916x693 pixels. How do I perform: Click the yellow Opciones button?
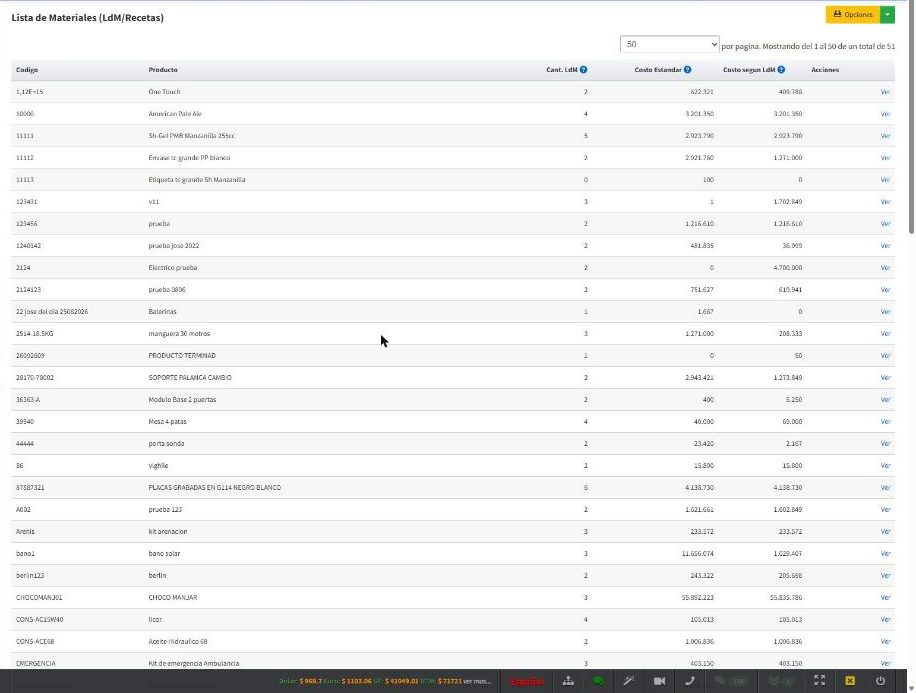coord(853,15)
